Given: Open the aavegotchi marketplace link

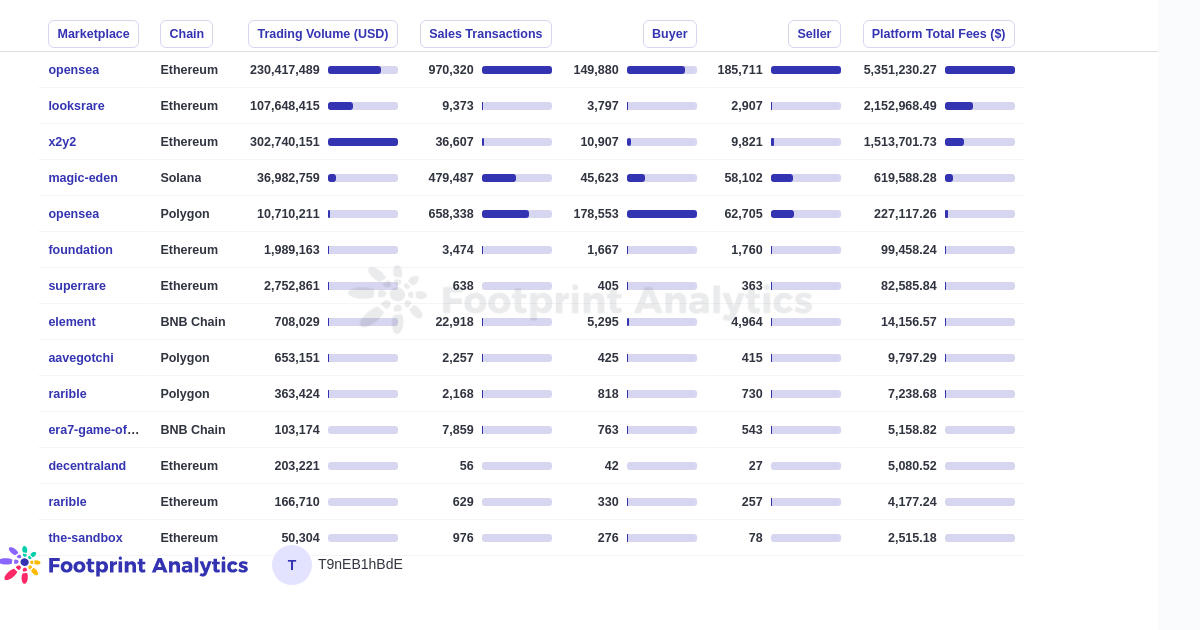Looking at the screenshot, I should (x=81, y=358).
